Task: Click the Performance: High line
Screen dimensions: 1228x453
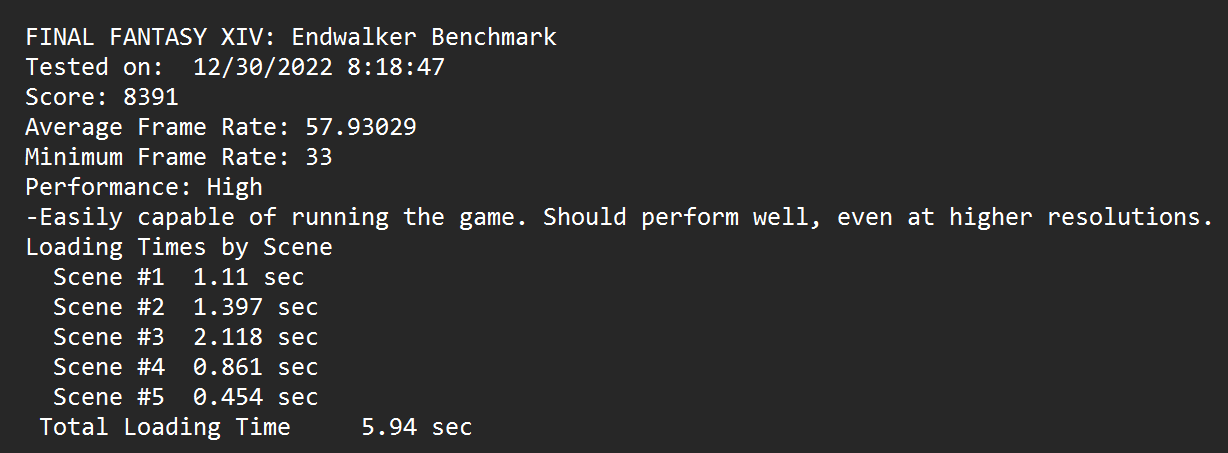Action: coord(144,187)
